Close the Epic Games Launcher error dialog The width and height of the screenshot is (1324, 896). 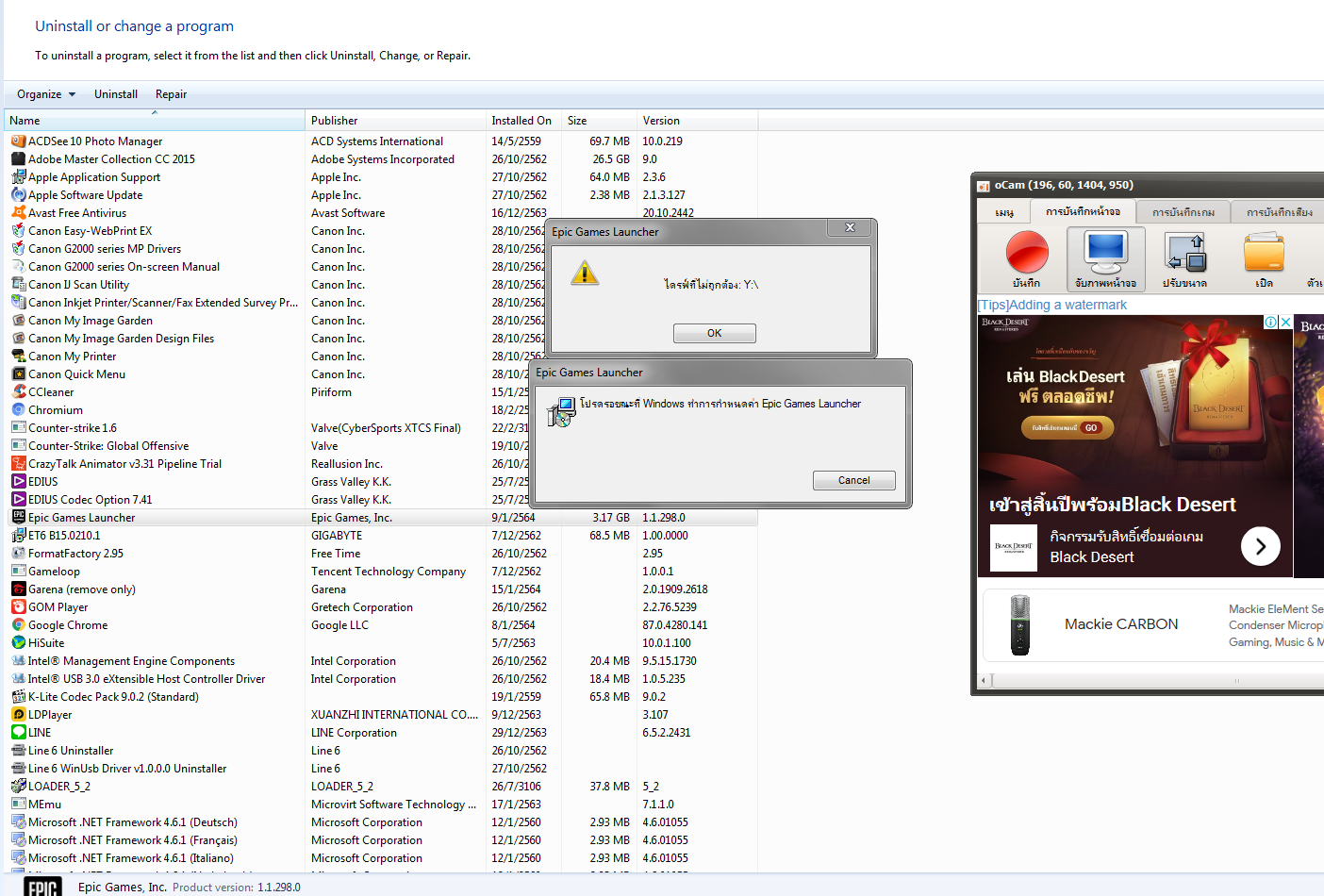coord(850,227)
